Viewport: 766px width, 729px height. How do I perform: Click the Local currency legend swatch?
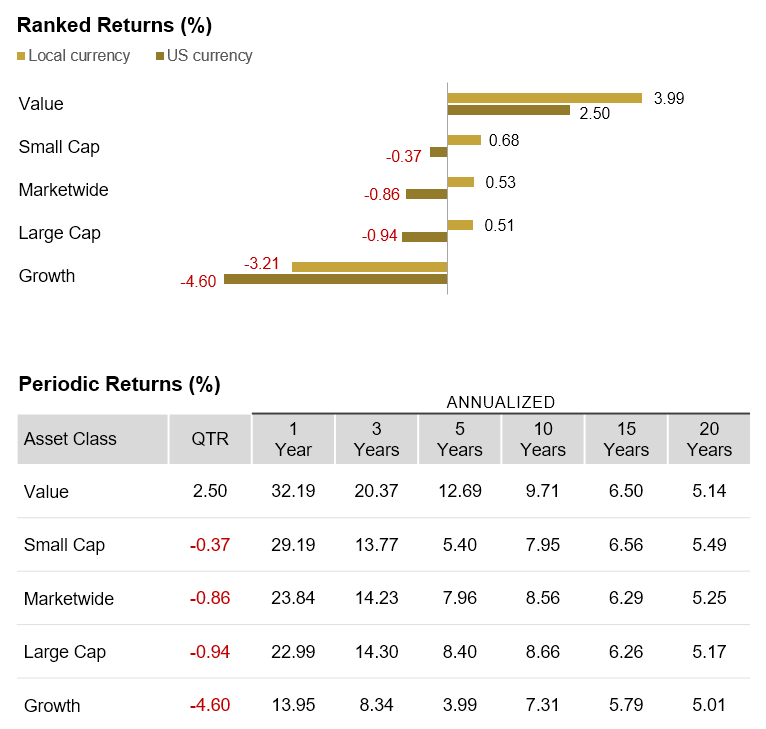pyautogui.click(x=22, y=56)
